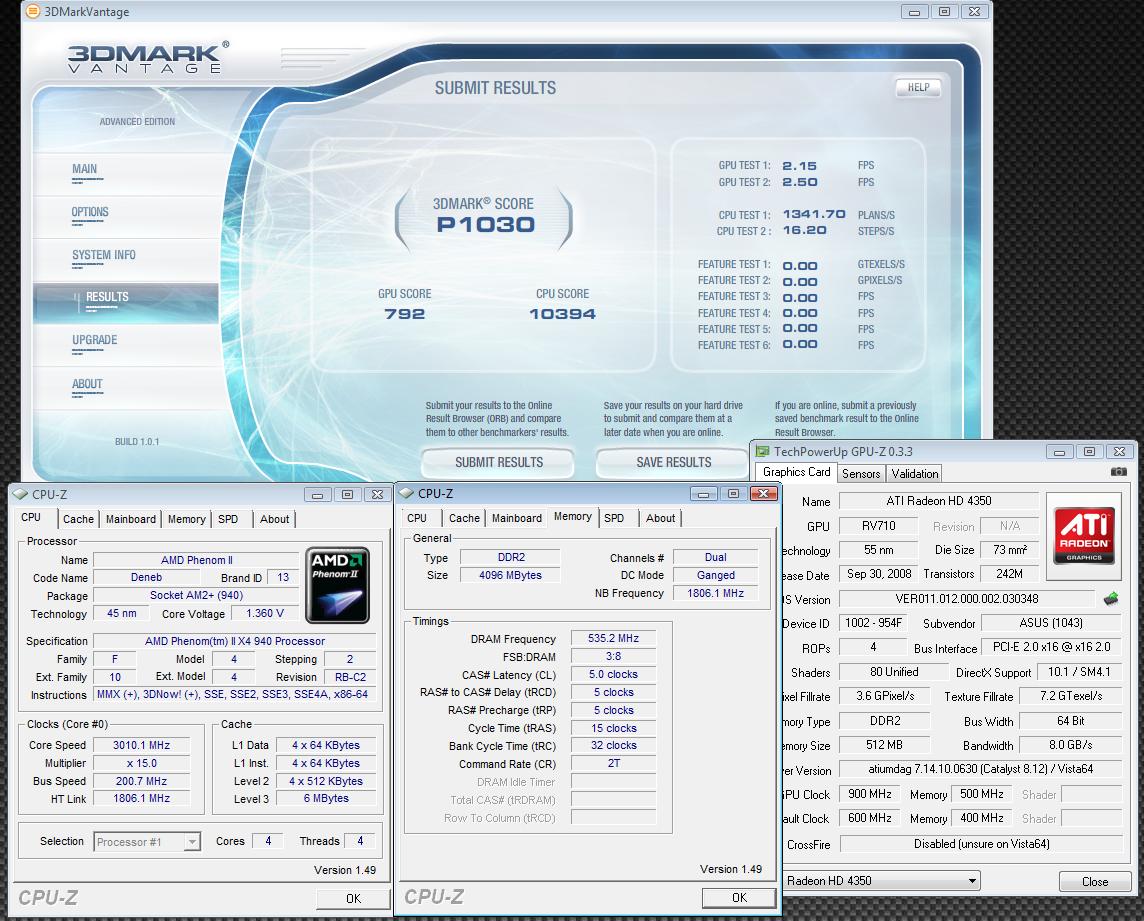Select Graphics Card tab in GPU-Z
Screen dimensions: 1144x921
point(796,472)
